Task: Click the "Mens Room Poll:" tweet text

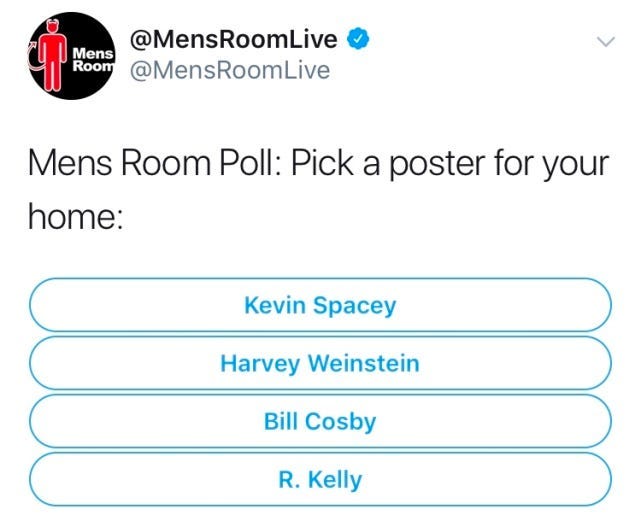Action: point(152,161)
